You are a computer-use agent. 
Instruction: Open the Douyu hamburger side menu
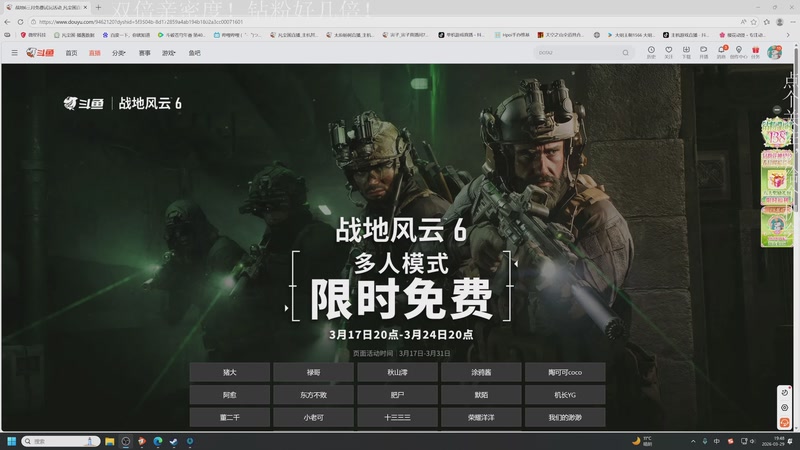click(14, 53)
